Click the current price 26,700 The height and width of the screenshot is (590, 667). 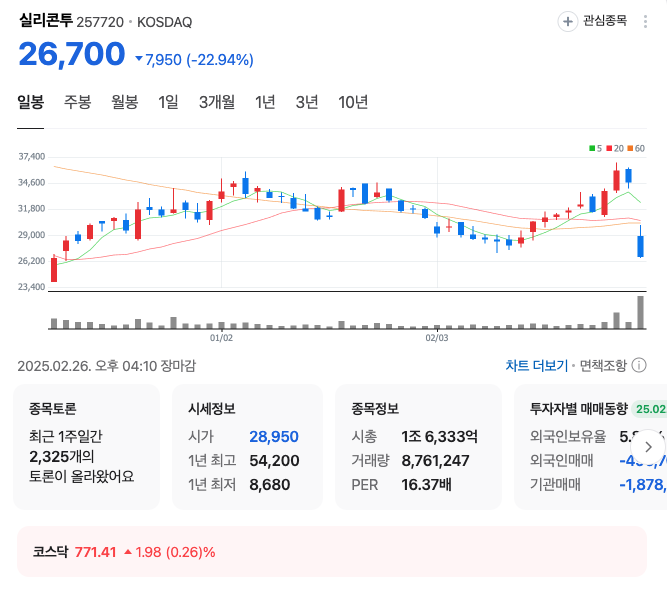tap(72, 54)
